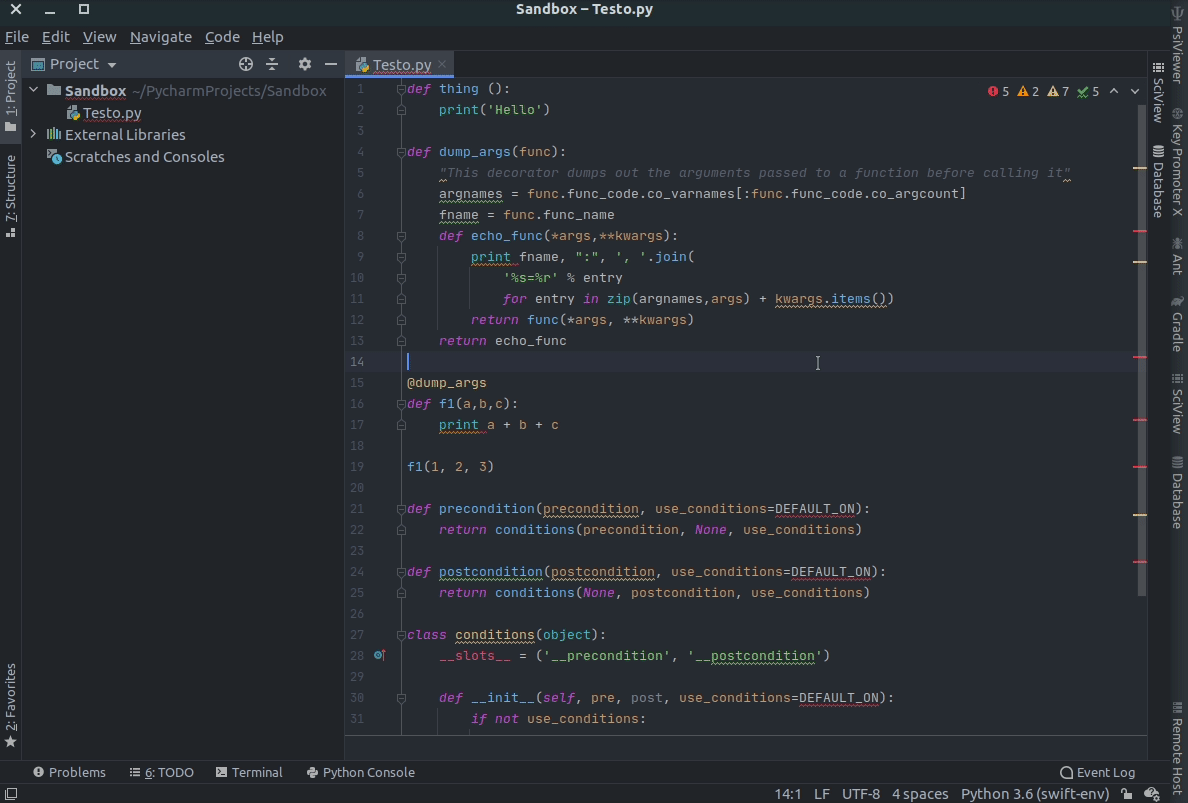Open the View menu
The width and height of the screenshot is (1188, 803).
coord(99,36)
